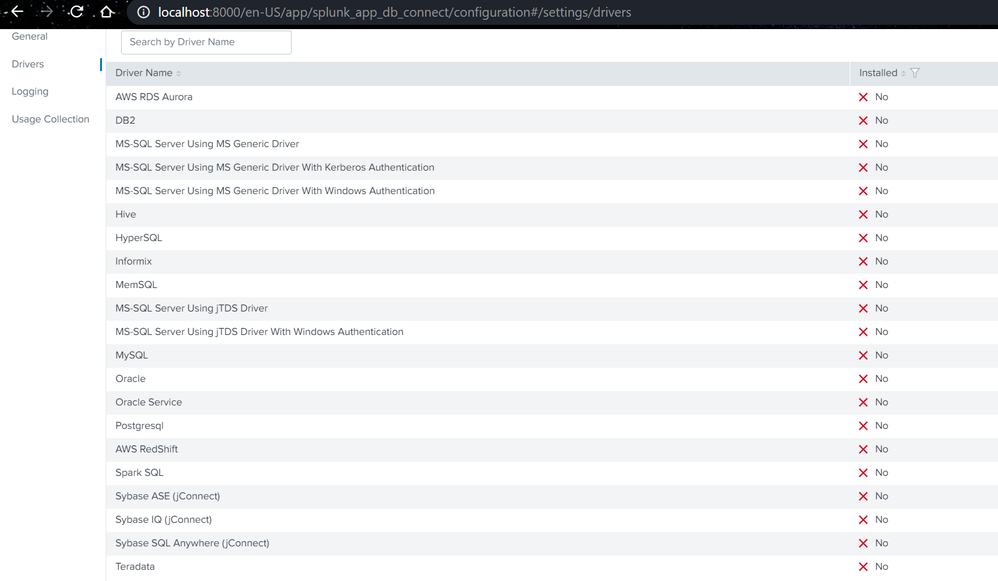Screen dimensions: 998x581
Task: Click the red X status for MySQL
Action: (863, 356)
